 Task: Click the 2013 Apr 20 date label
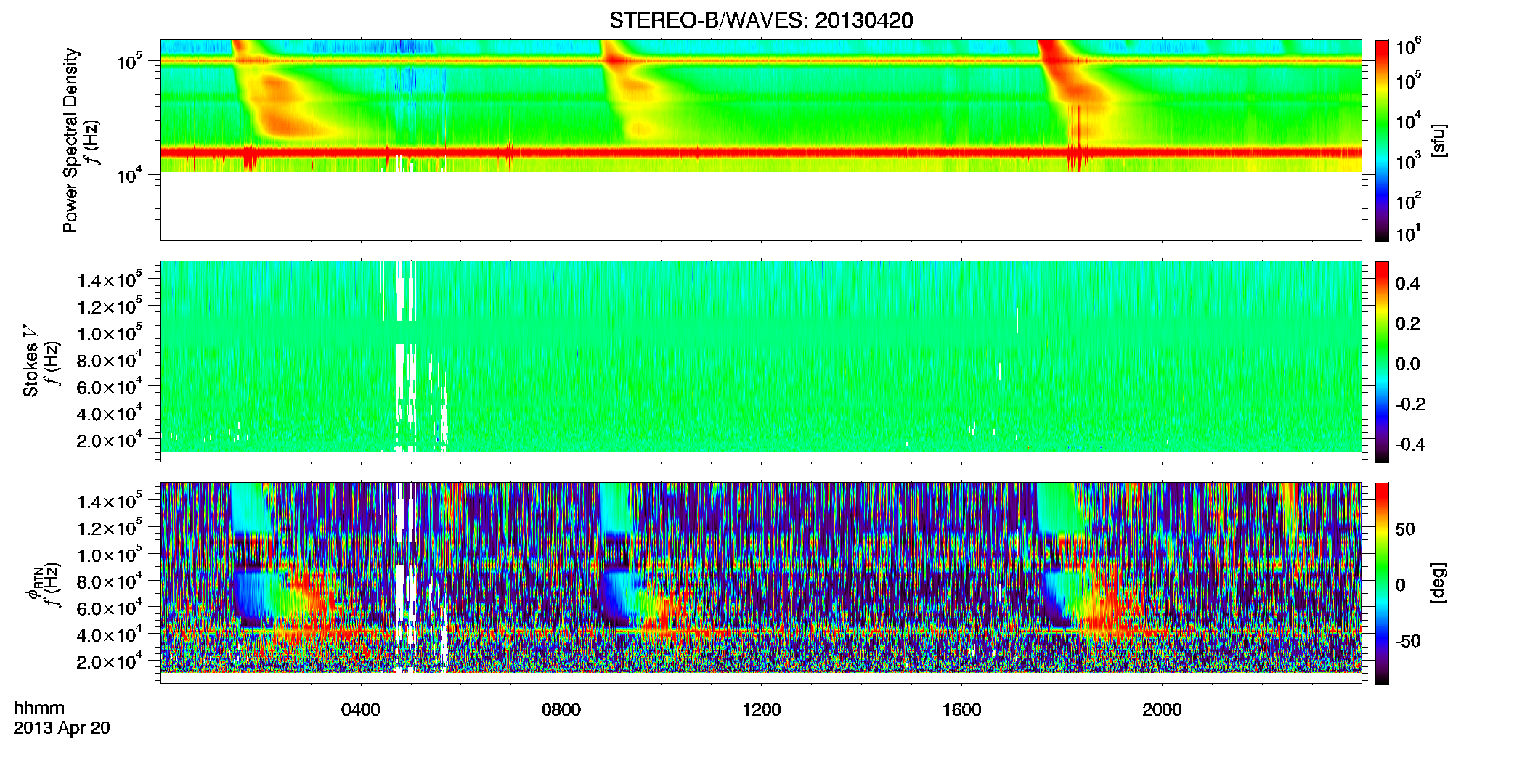pos(62,728)
